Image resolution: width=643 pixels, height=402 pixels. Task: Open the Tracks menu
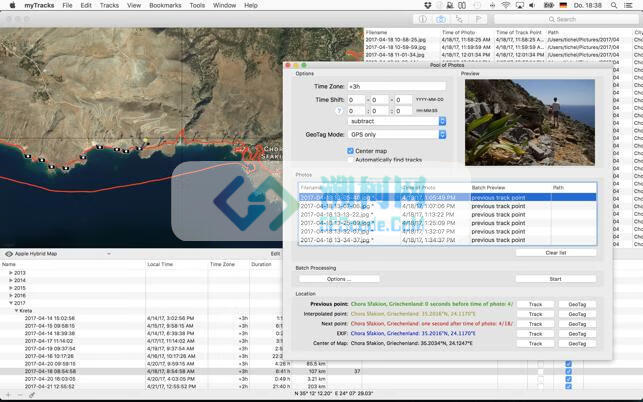[x=109, y=5]
